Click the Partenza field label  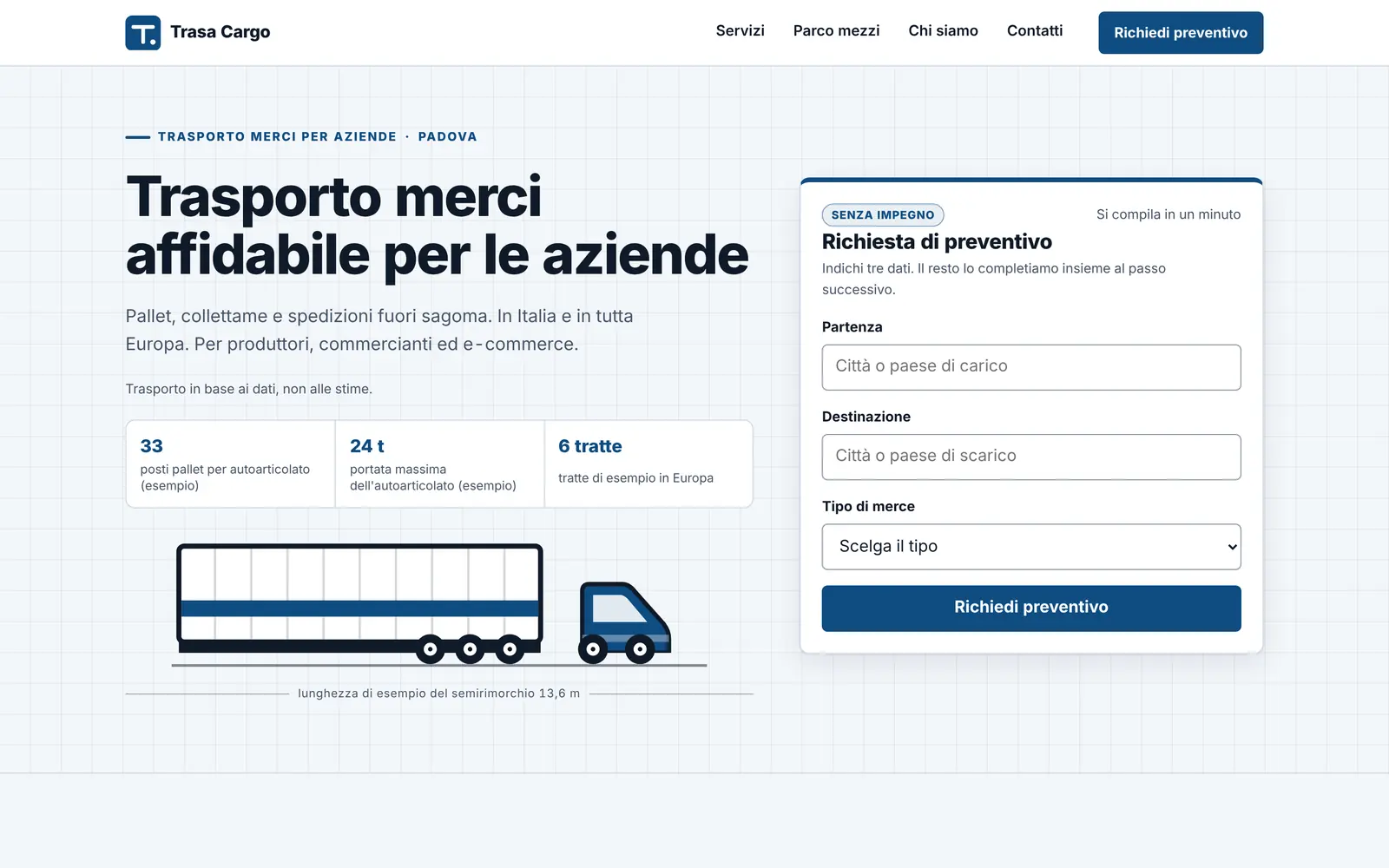852,327
